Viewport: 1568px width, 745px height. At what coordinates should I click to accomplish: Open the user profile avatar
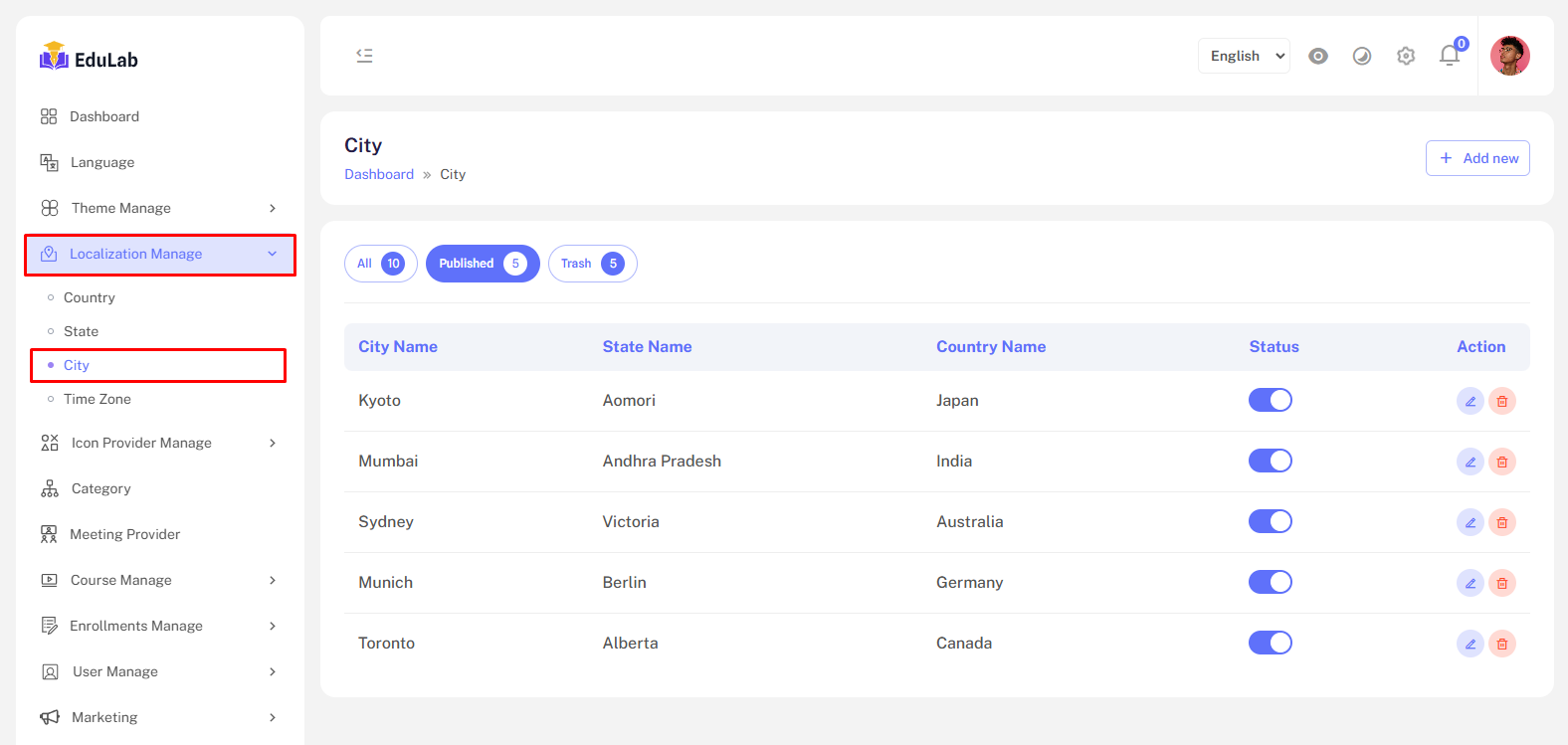click(1508, 56)
